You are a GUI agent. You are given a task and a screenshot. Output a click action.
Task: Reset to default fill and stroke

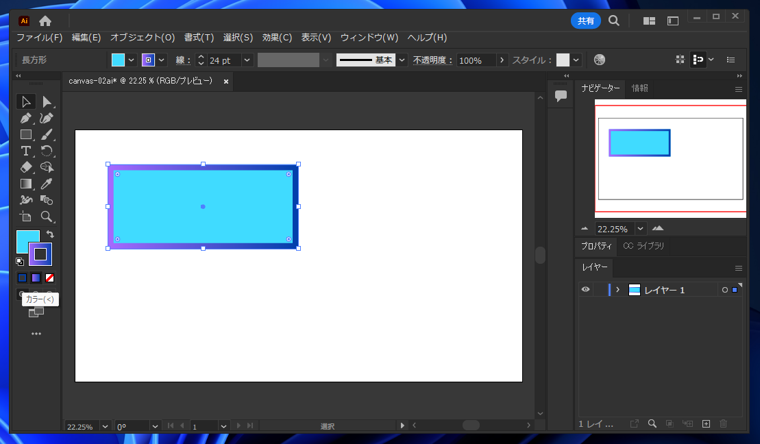[20, 262]
